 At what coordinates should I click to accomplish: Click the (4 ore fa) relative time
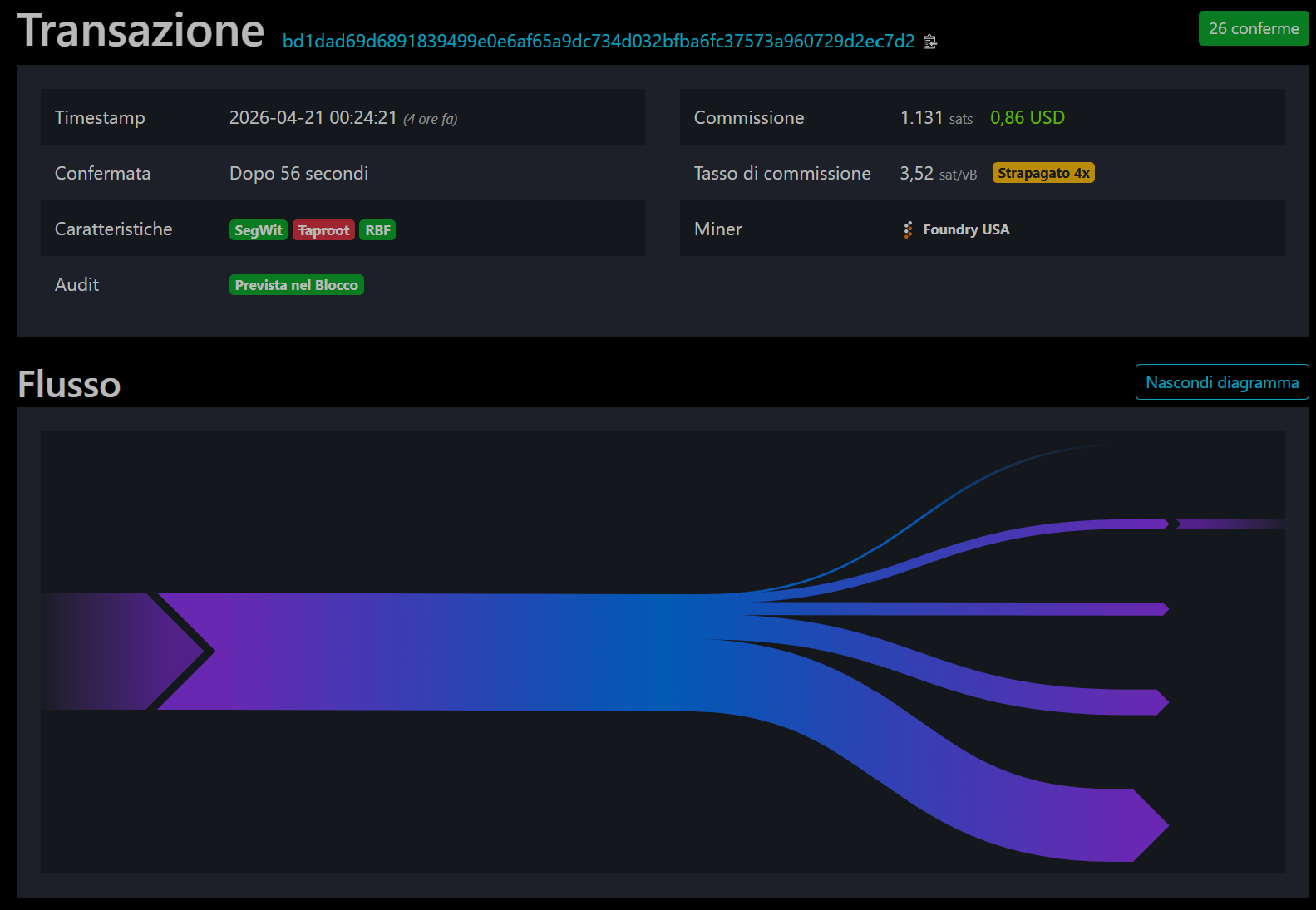431,119
